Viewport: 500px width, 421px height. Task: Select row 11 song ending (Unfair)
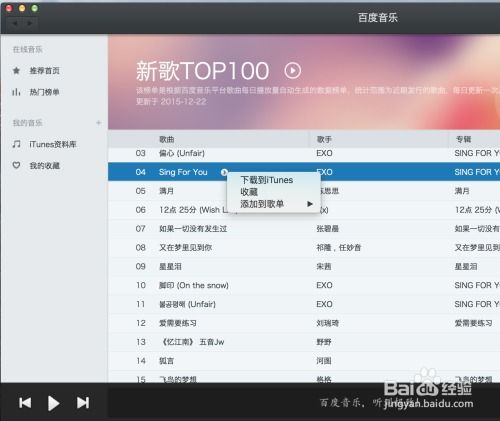187,304
